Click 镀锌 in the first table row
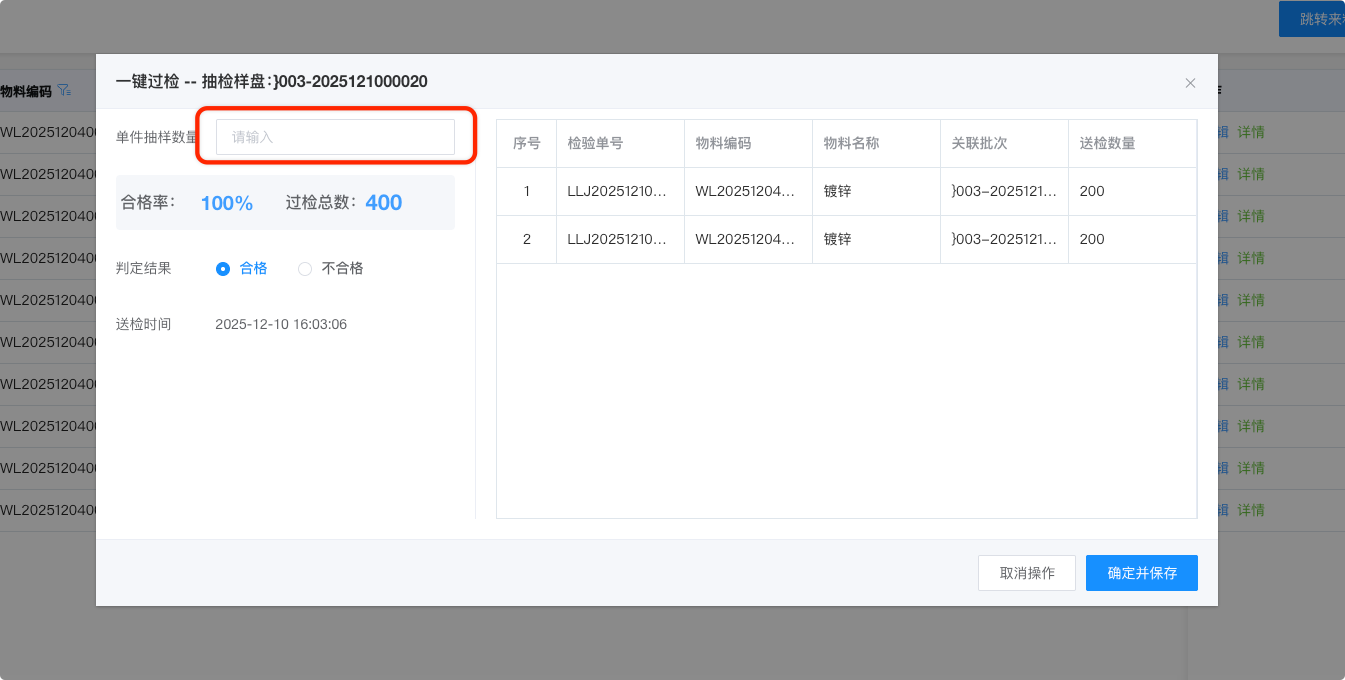1345x680 pixels. coord(837,191)
